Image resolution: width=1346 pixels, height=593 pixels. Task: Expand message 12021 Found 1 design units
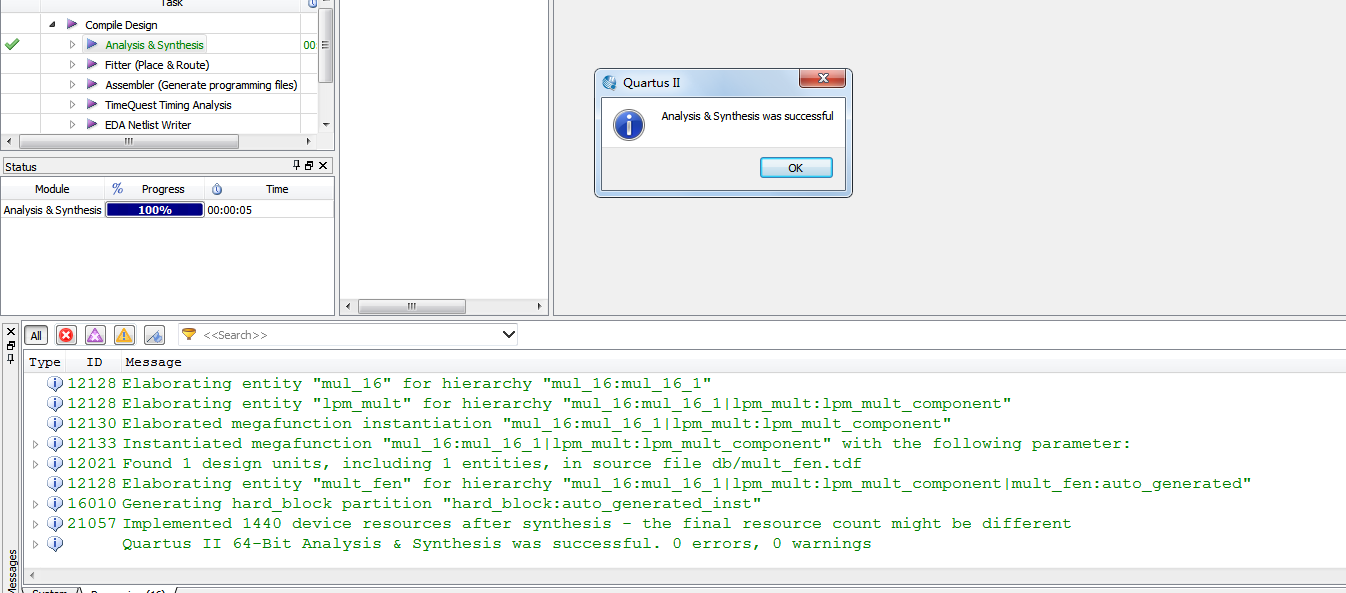[36, 463]
